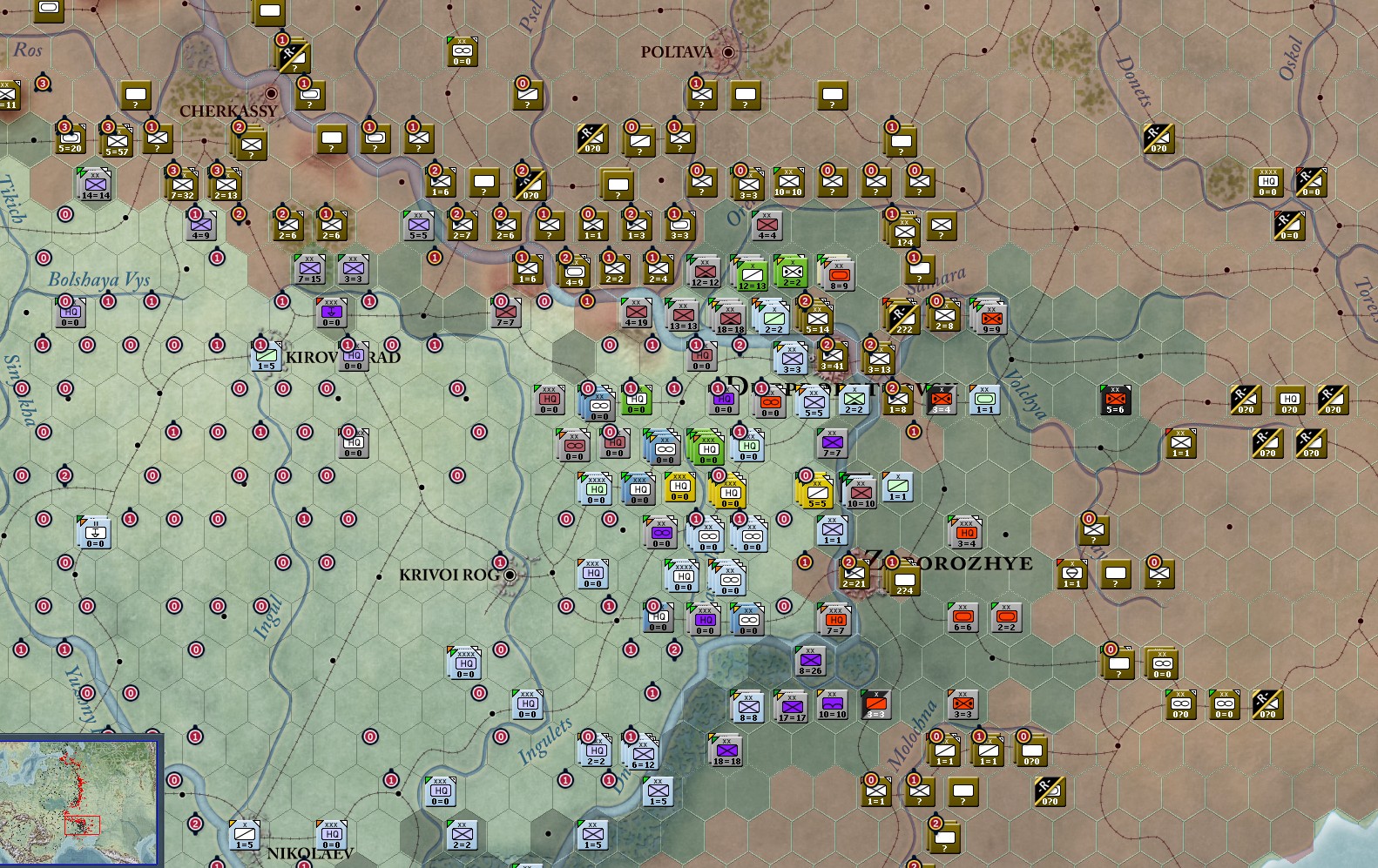Select the orange 6=6 armored division

(963, 617)
